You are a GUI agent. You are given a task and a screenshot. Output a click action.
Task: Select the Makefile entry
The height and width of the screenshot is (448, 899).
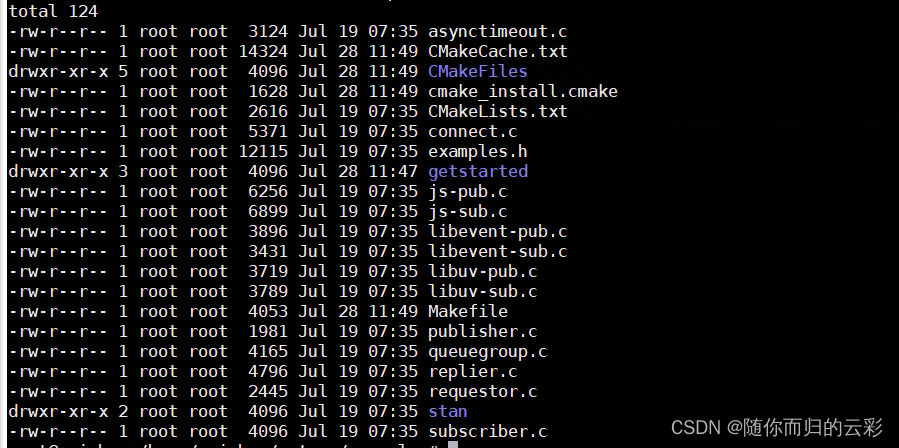pos(467,311)
